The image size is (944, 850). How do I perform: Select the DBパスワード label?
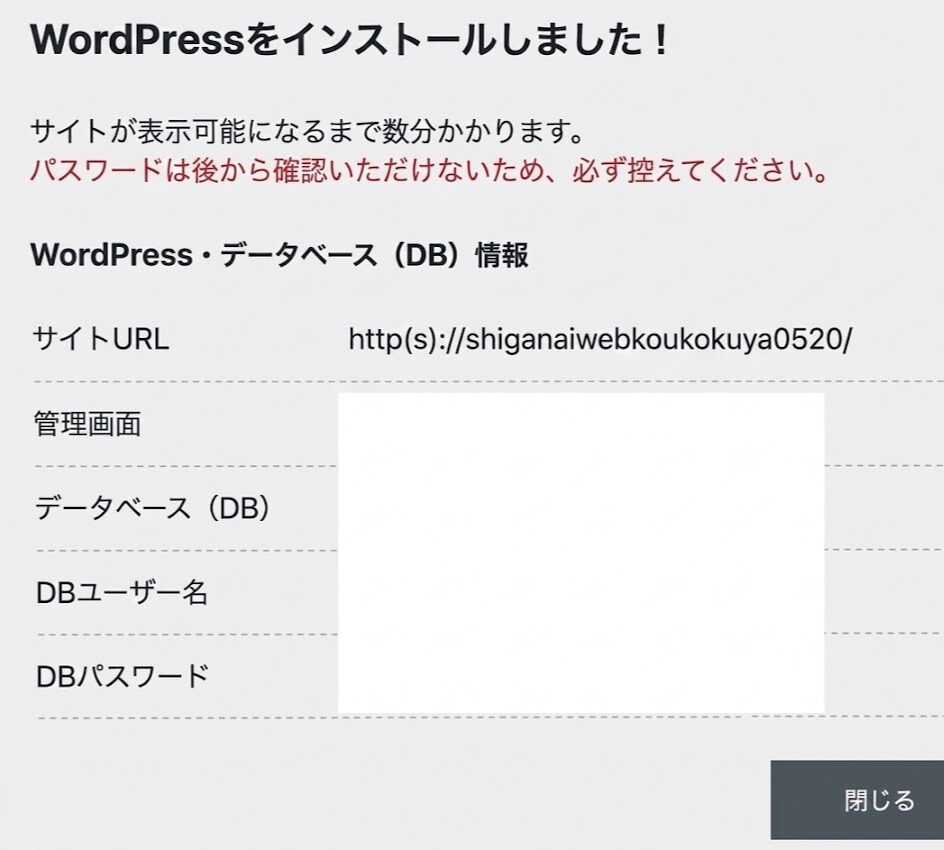122,676
